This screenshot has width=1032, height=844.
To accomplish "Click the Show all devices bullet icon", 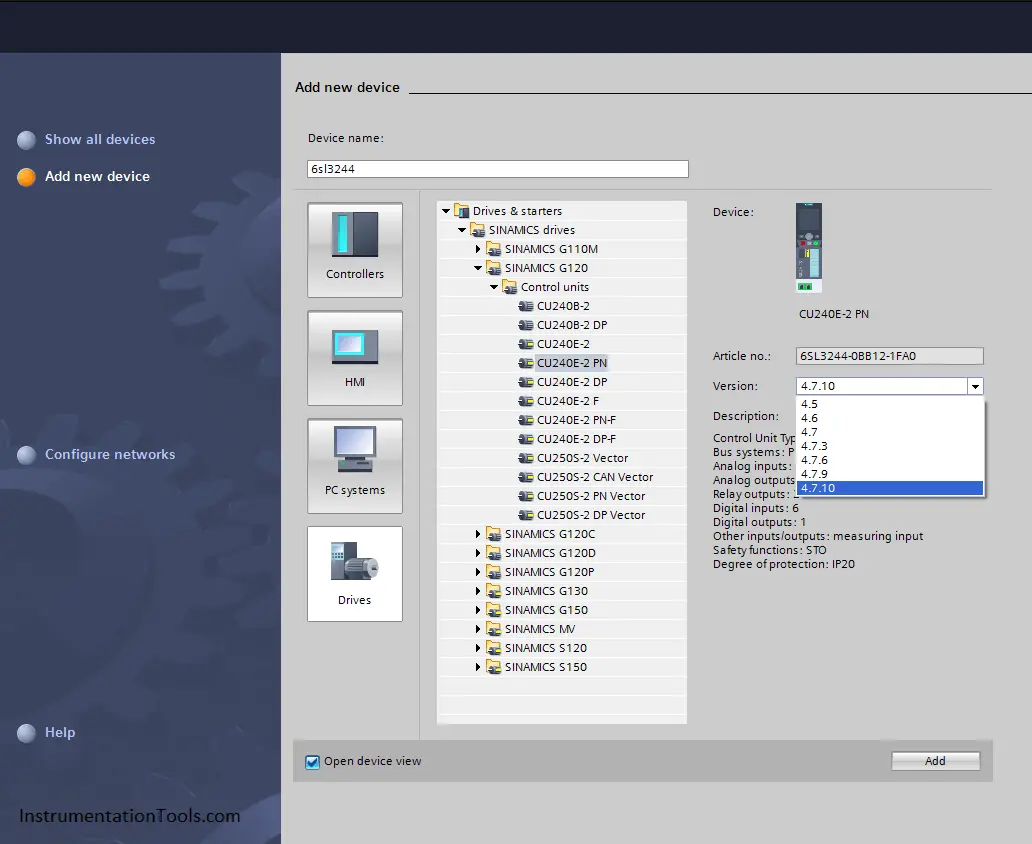I will (x=26, y=140).
